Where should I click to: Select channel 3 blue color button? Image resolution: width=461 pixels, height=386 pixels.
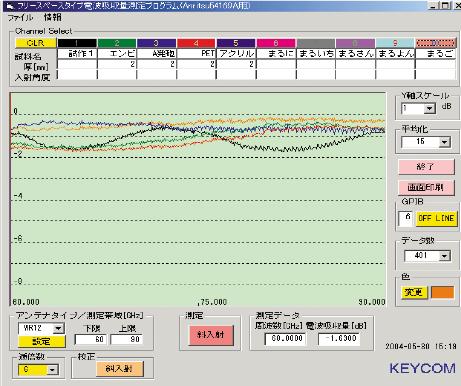click(x=156, y=43)
